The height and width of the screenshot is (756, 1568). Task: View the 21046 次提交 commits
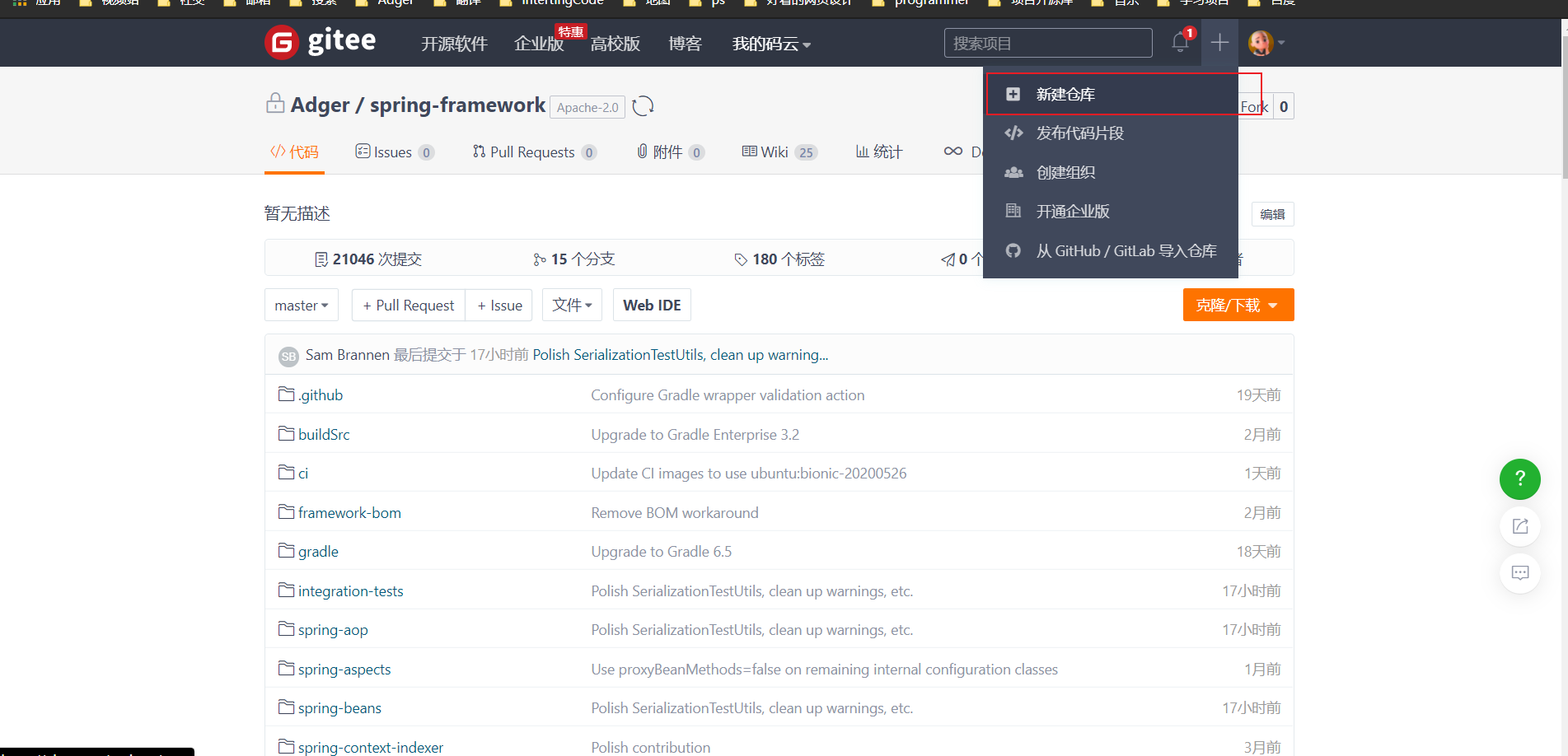click(368, 259)
